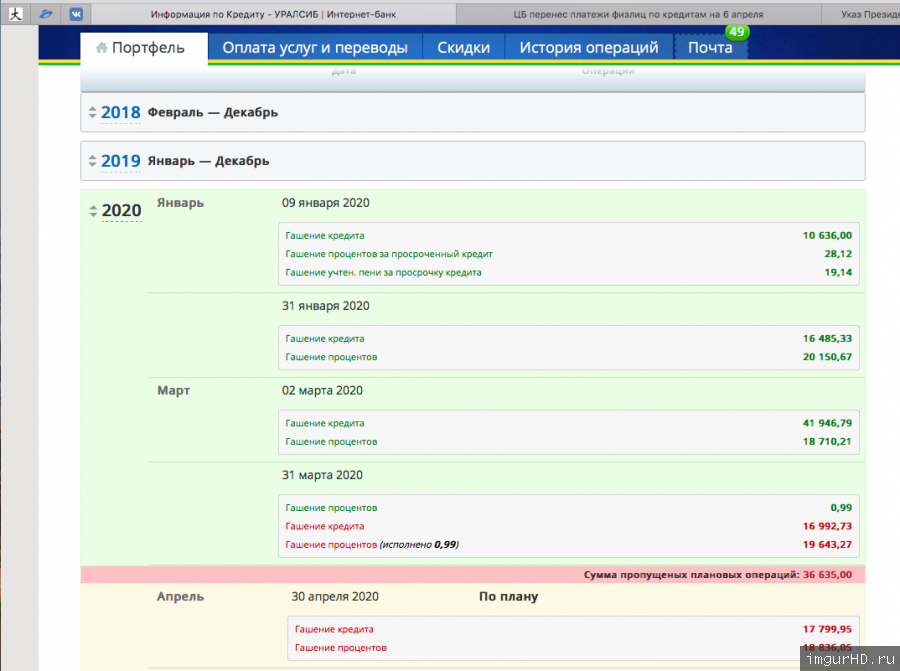Click date 02 марта 2020
The height and width of the screenshot is (671, 900).
pyautogui.click(x=322, y=391)
